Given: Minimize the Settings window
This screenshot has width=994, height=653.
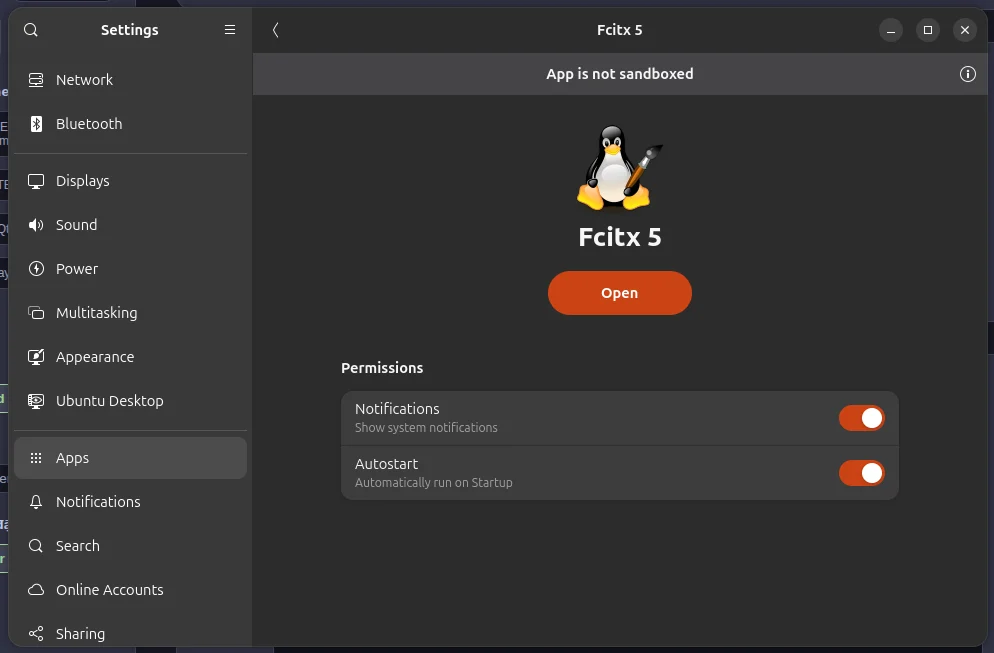Looking at the screenshot, I should [891, 30].
